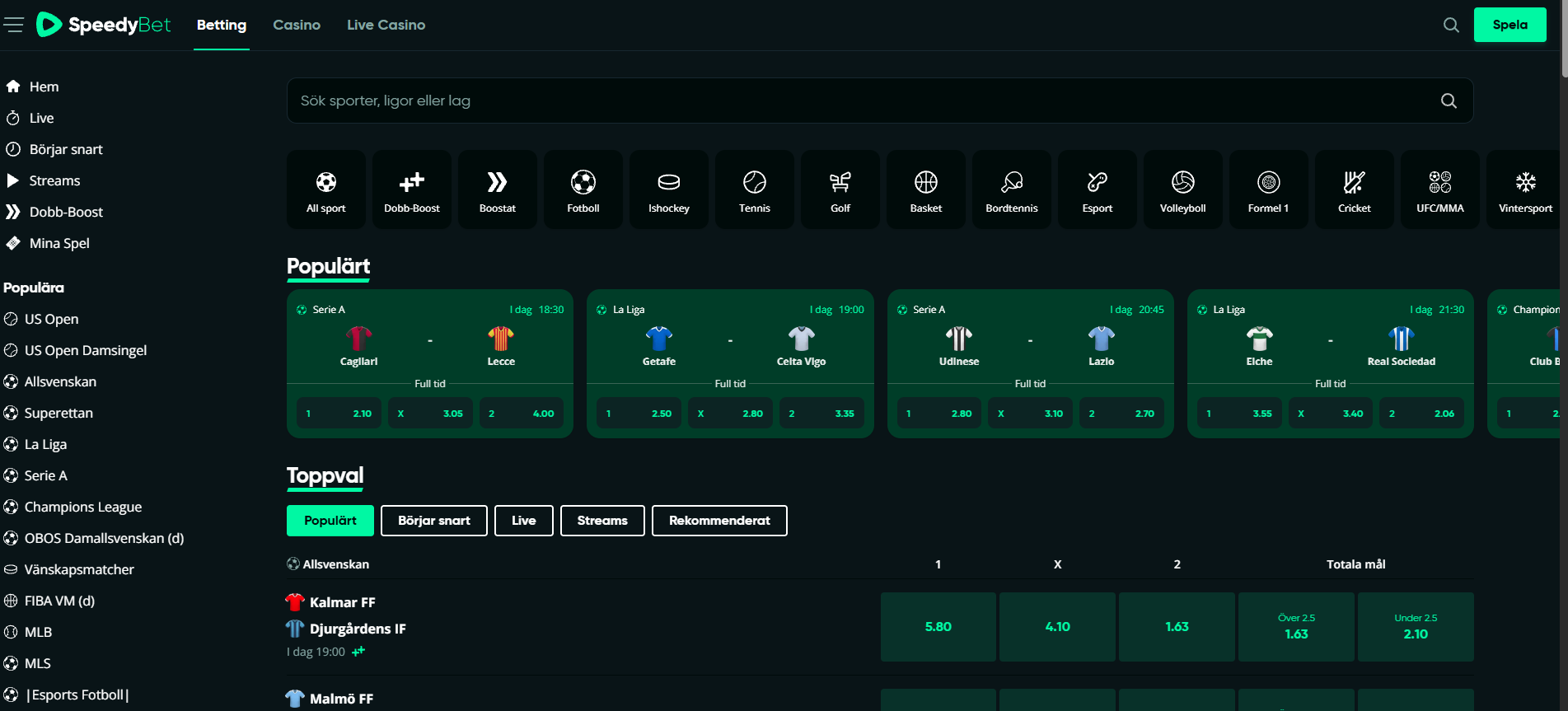Screen dimensions: 1568x711
Task: Open the Formel 1 tile
Action: tap(1269, 189)
